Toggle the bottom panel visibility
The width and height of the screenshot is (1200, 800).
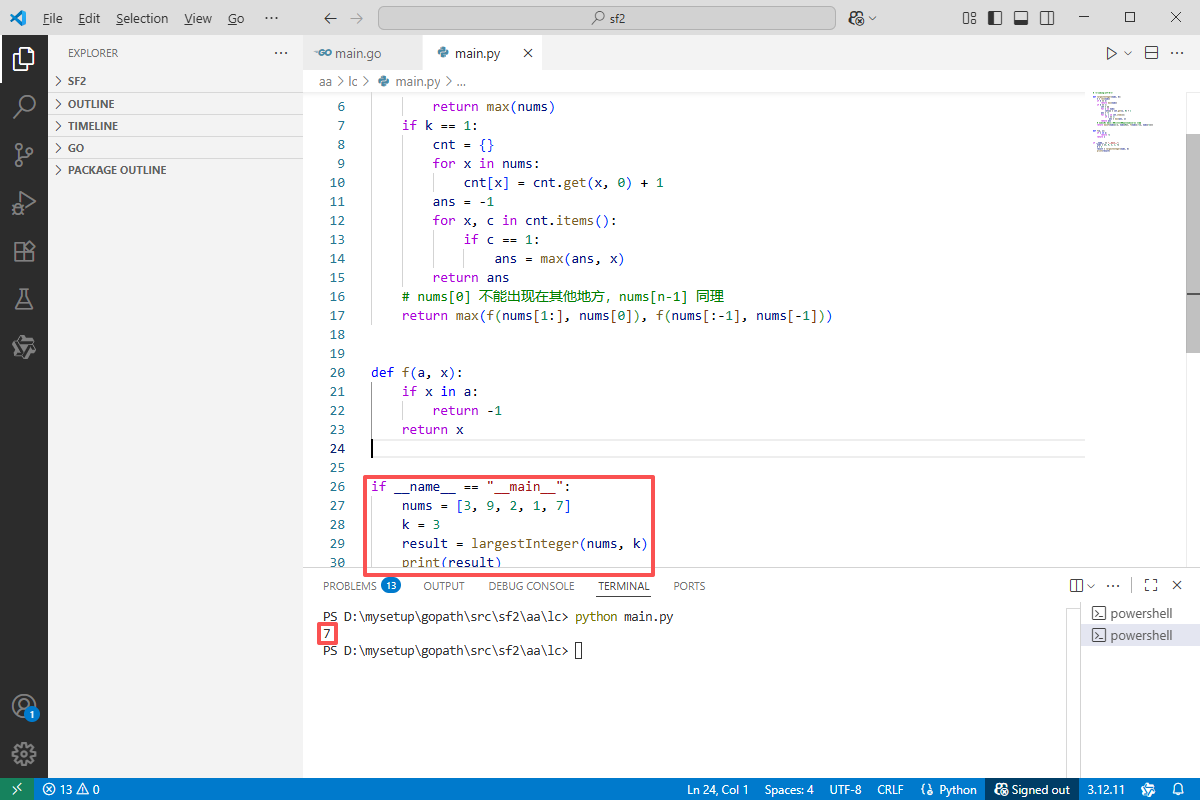[1021, 18]
